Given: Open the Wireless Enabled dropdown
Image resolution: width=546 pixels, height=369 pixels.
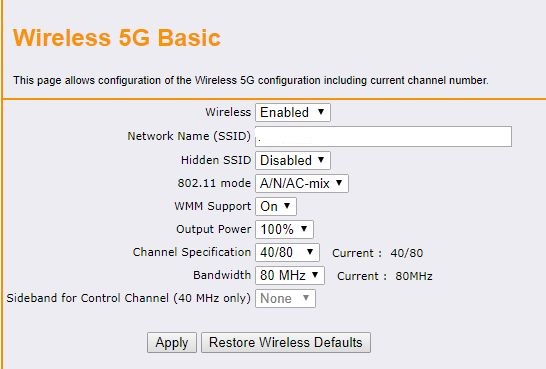Looking at the screenshot, I should (x=293, y=112).
